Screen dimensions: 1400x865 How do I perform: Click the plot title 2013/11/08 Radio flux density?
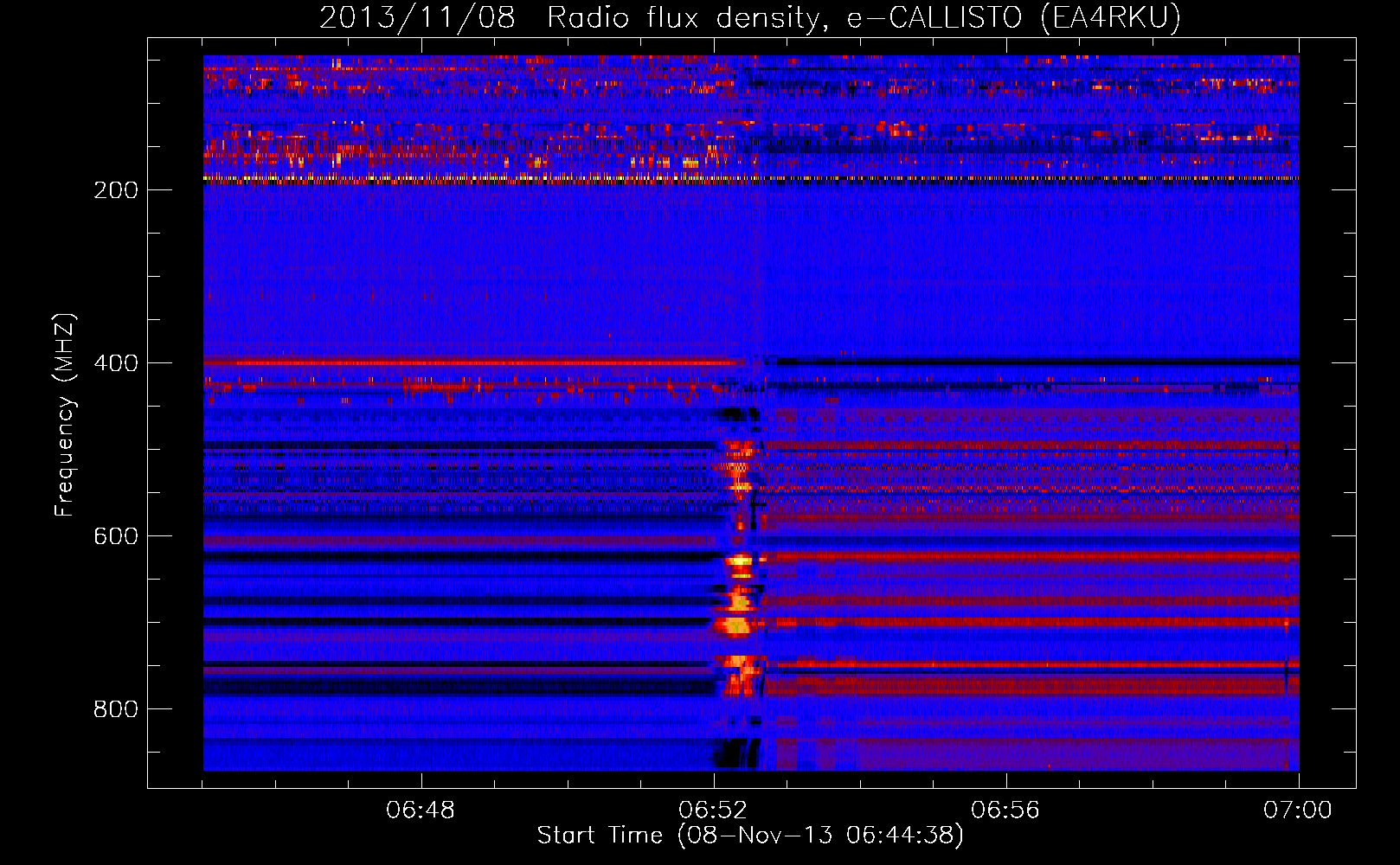click(750, 17)
